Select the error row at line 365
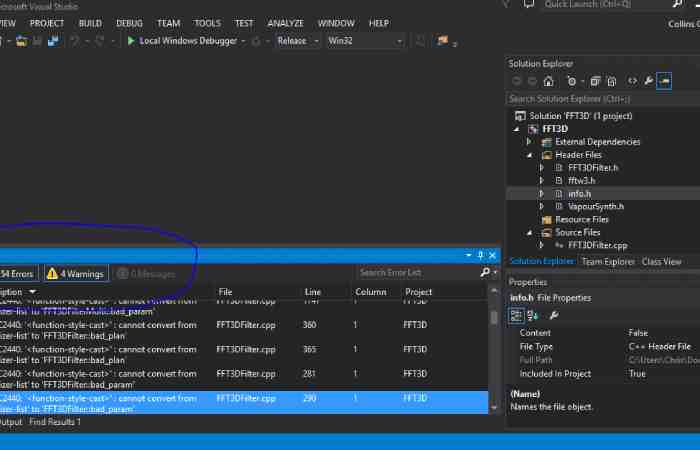The height and width of the screenshot is (450, 700). (244, 354)
